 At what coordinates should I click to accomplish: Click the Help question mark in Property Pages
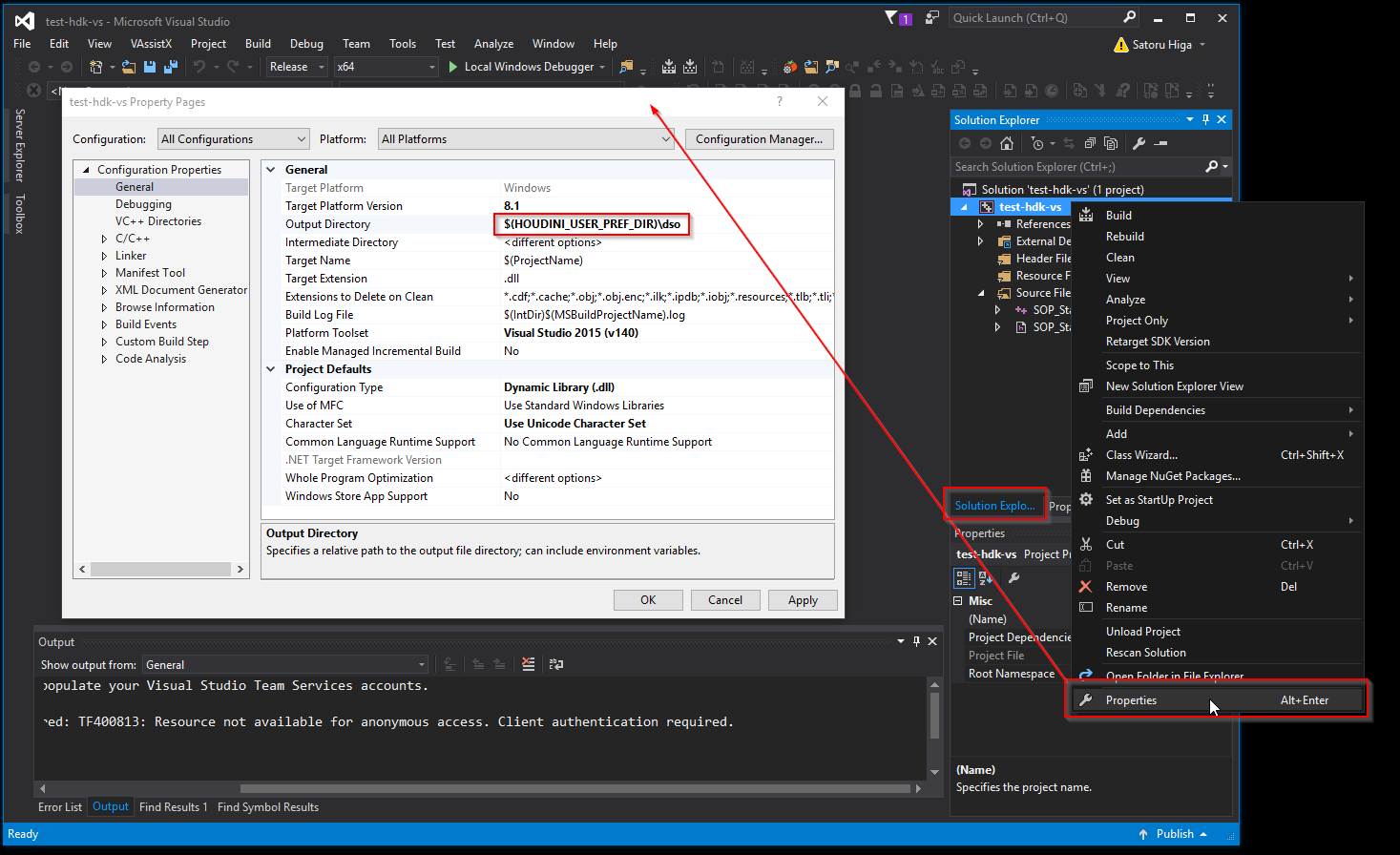[780, 101]
